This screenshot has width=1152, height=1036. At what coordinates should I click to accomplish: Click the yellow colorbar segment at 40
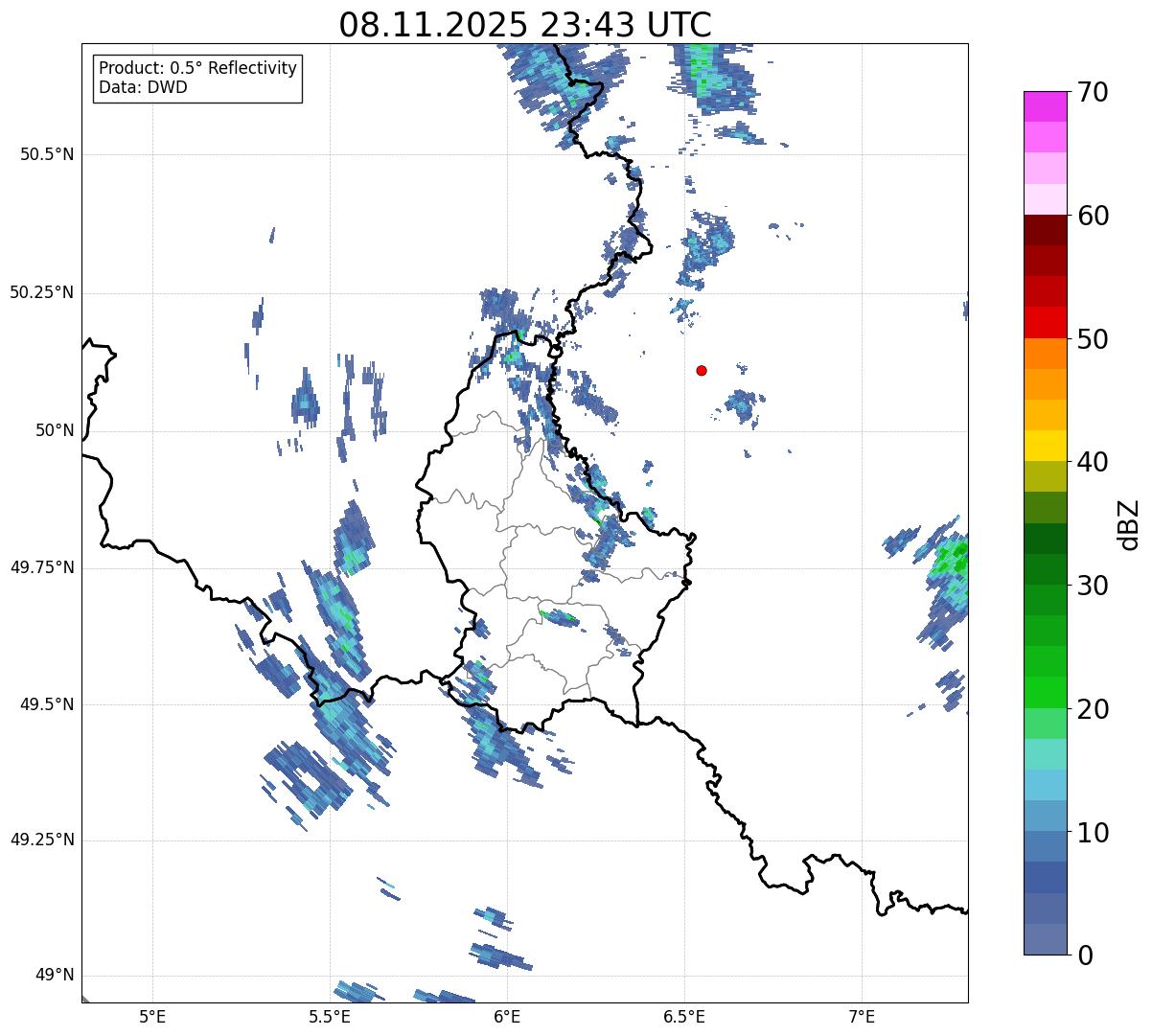(1045, 447)
